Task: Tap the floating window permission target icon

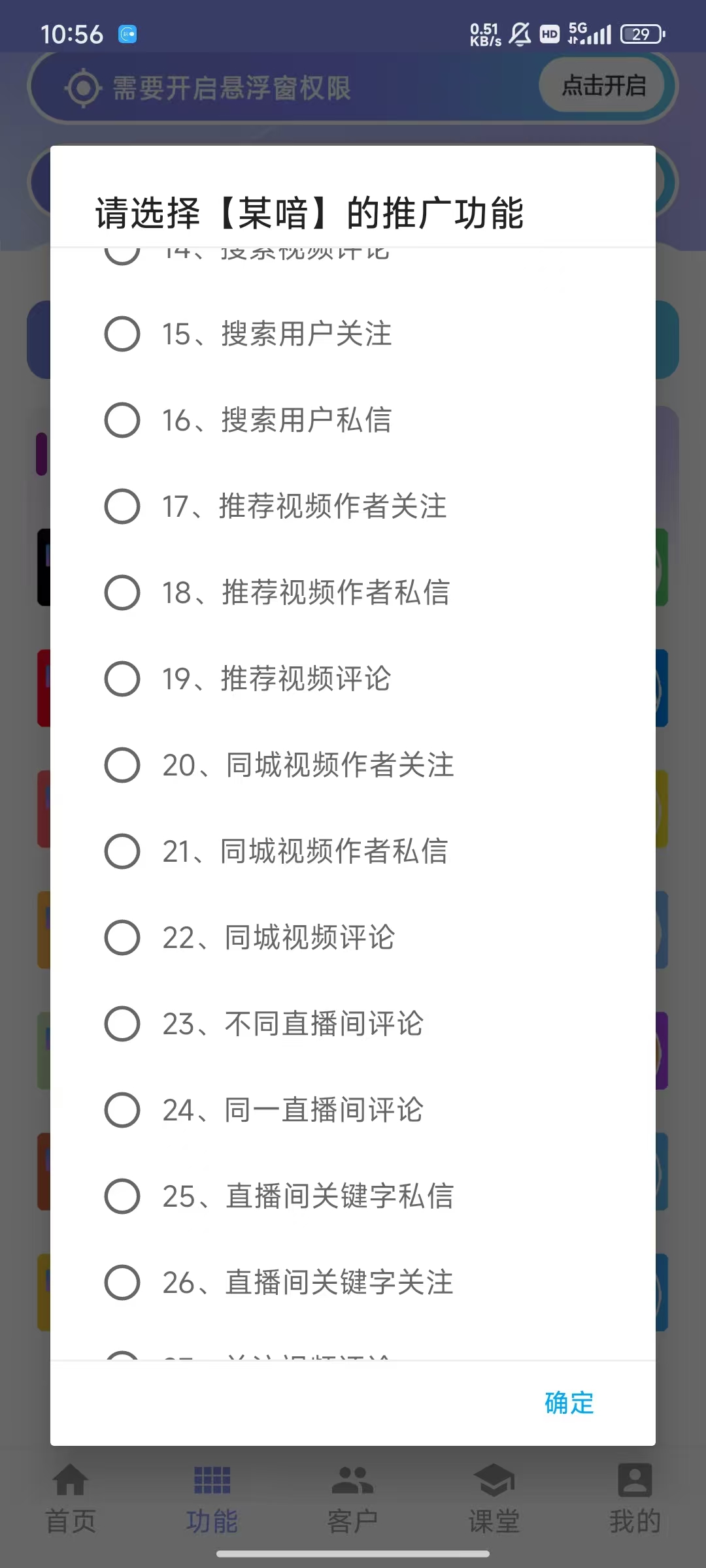Action: [83, 88]
